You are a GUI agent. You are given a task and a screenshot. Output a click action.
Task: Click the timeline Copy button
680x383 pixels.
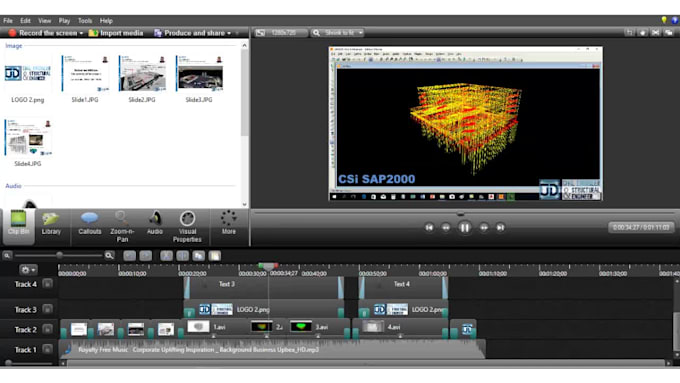point(199,255)
